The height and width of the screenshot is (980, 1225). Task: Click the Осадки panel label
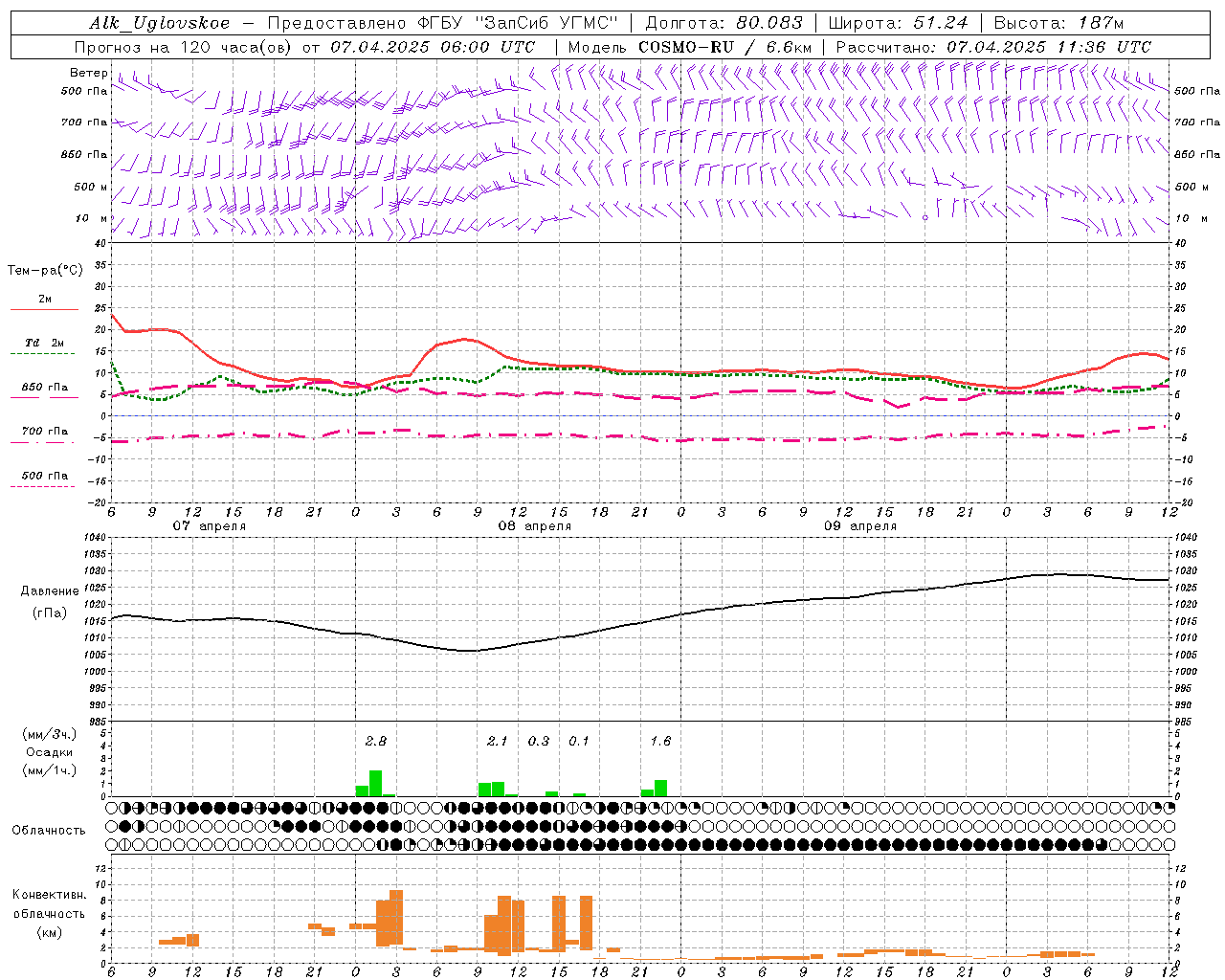pyautogui.click(x=49, y=752)
